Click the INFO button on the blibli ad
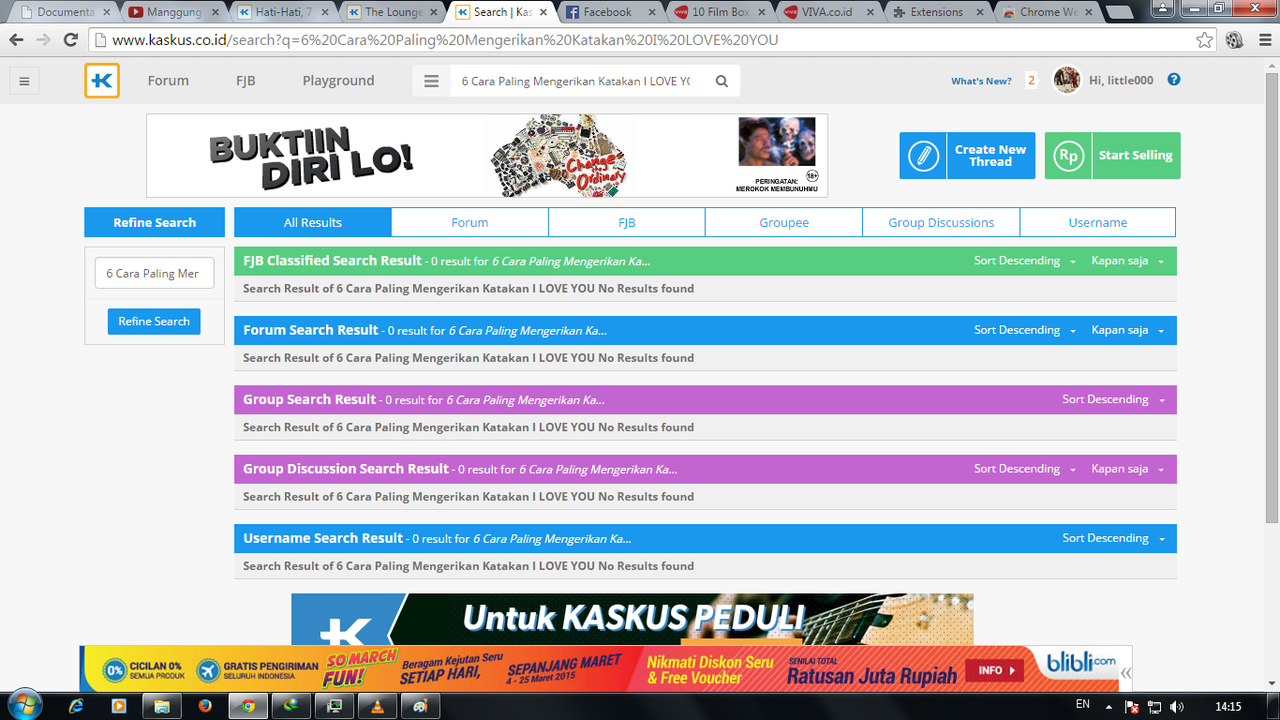This screenshot has height=720, width=1280. (x=995, y=670)
